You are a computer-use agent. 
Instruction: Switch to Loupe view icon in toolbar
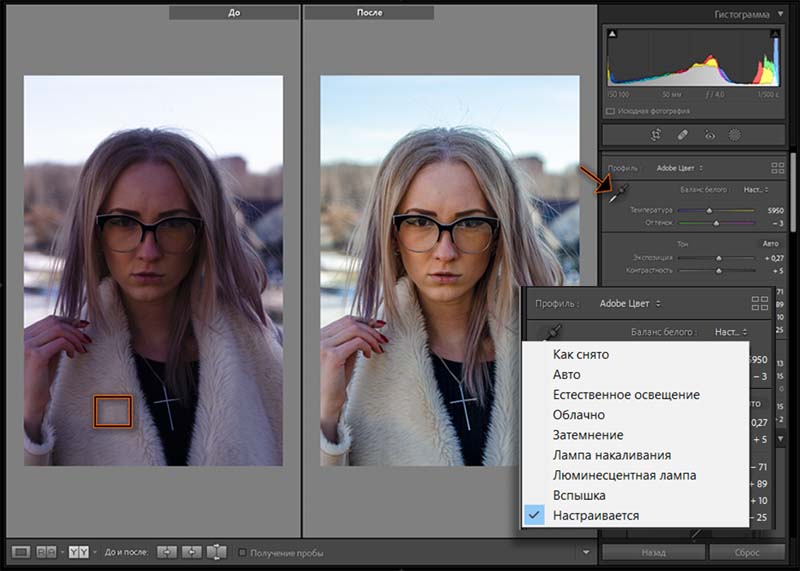click(21, 551)
